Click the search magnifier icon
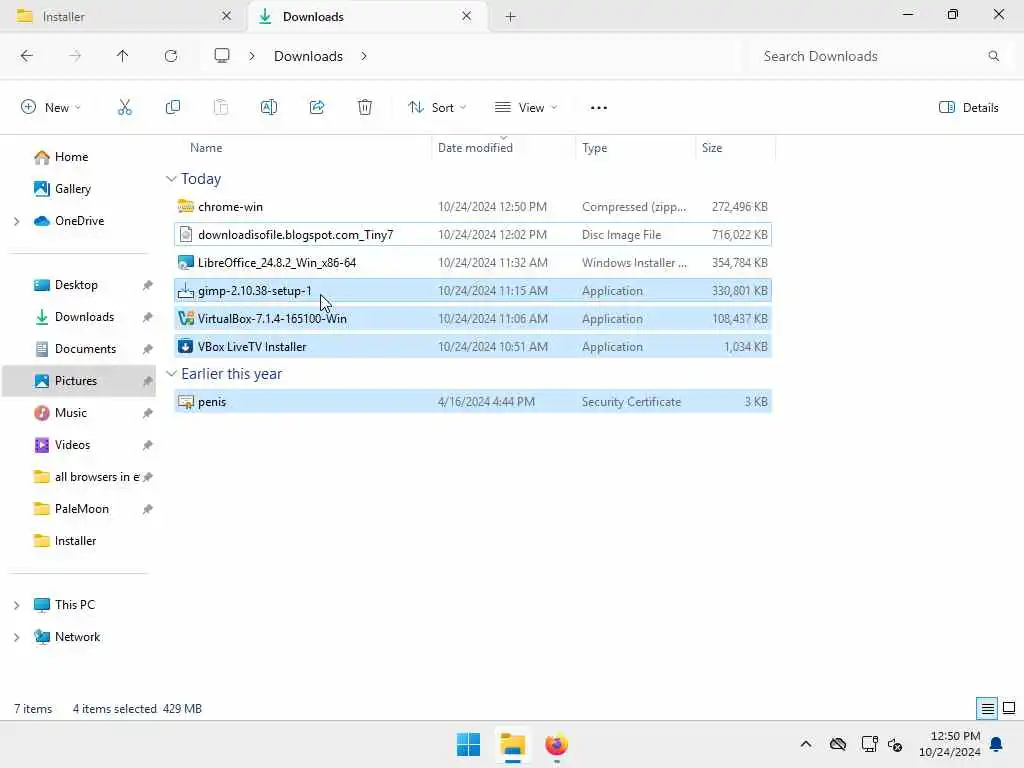 994,56
